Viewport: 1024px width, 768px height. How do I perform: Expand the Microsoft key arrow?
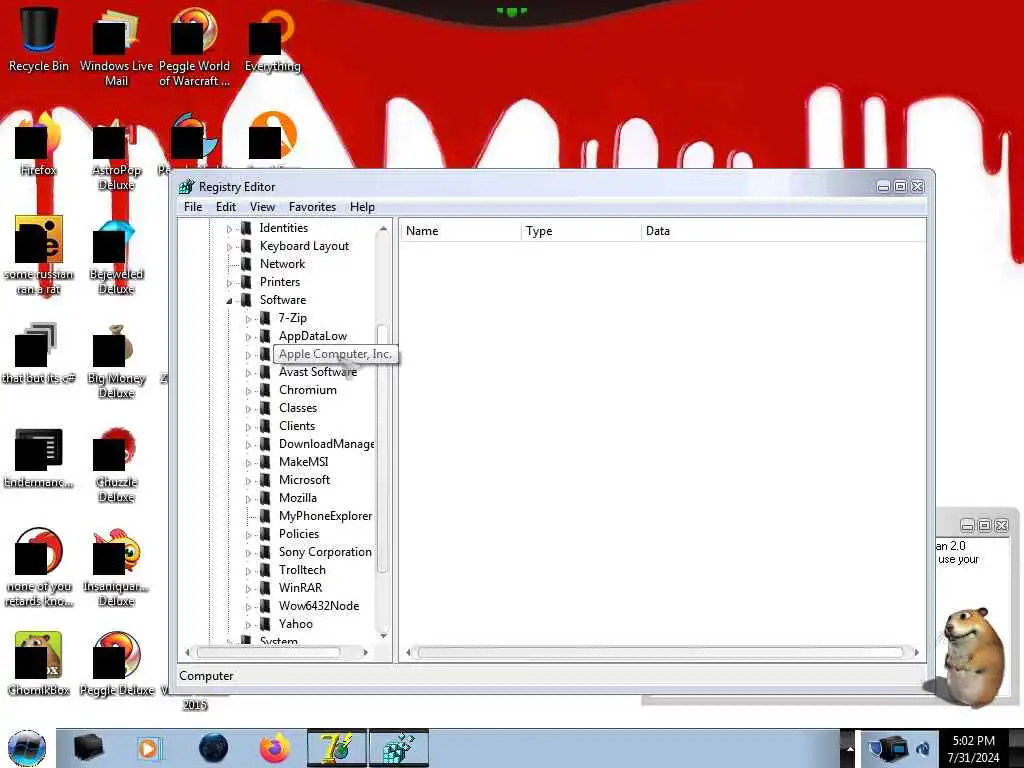coord(248,481)
